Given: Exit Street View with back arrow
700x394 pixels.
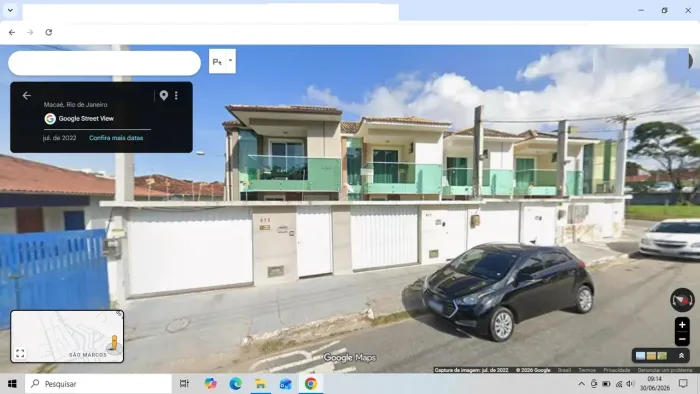Looking at the screenshot, I should tap(27, 95).
